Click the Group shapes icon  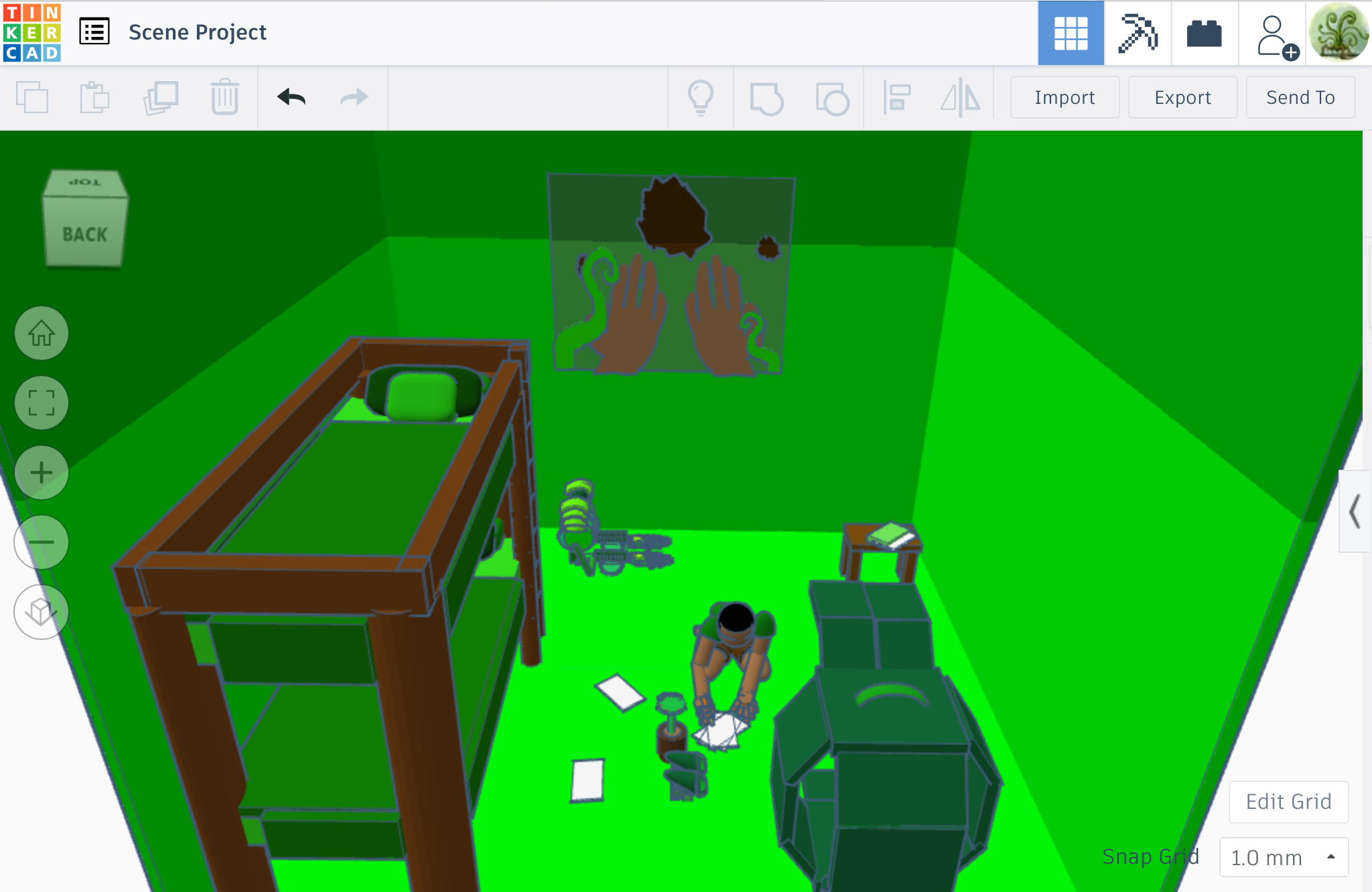click(x=766, y=98)
